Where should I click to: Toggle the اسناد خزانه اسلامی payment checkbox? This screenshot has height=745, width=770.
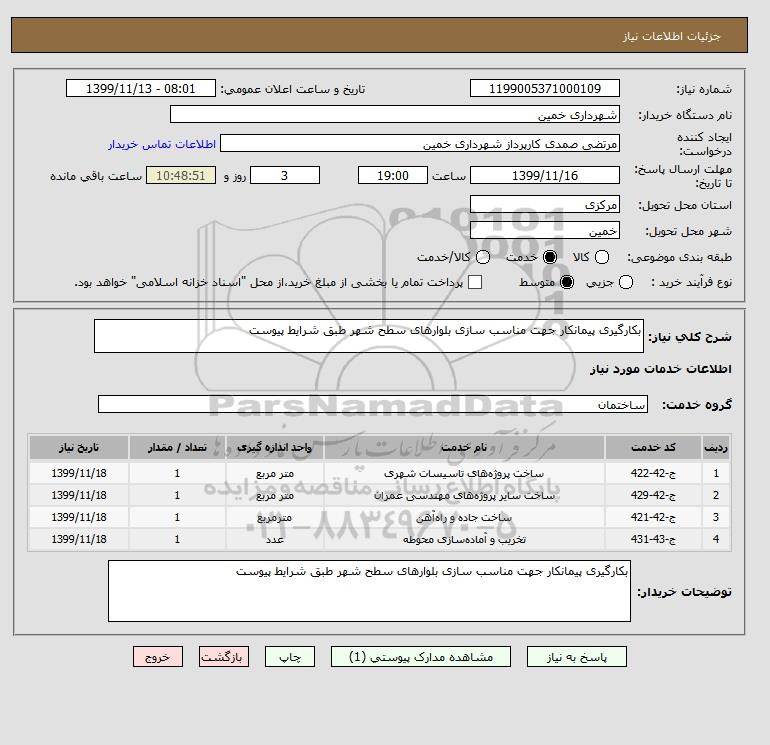(475, 282)
